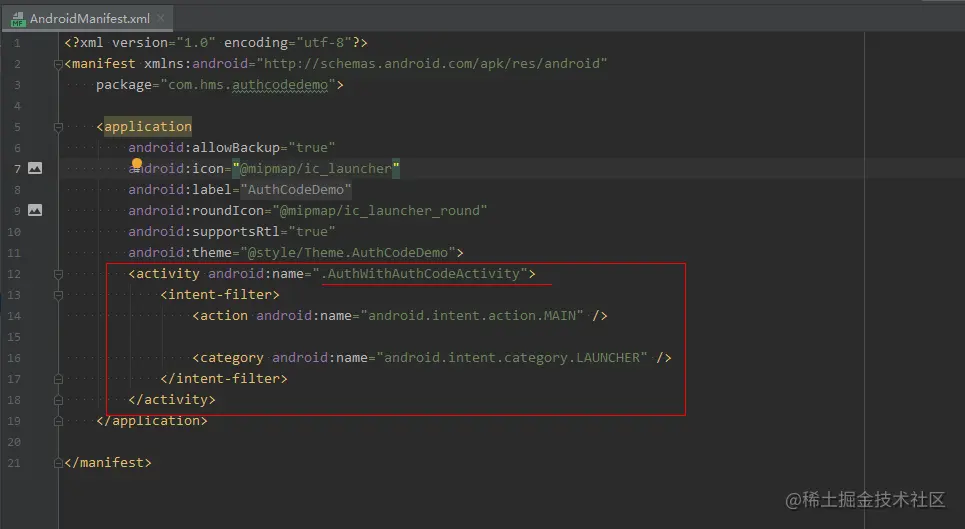Click android.intent.category.LAUNCHER value
This screenshot has width=965, height=529.
click(x=512, y=357)
